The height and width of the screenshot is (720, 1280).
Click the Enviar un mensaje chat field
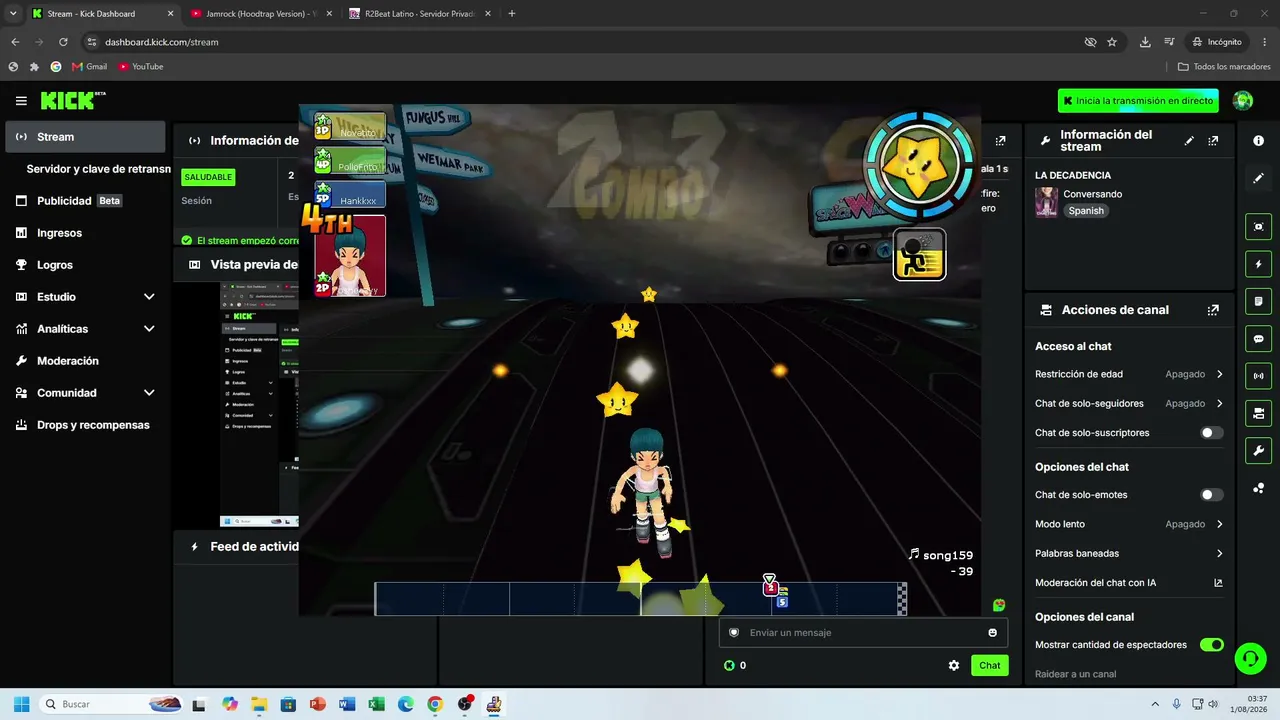click(862, 632)
